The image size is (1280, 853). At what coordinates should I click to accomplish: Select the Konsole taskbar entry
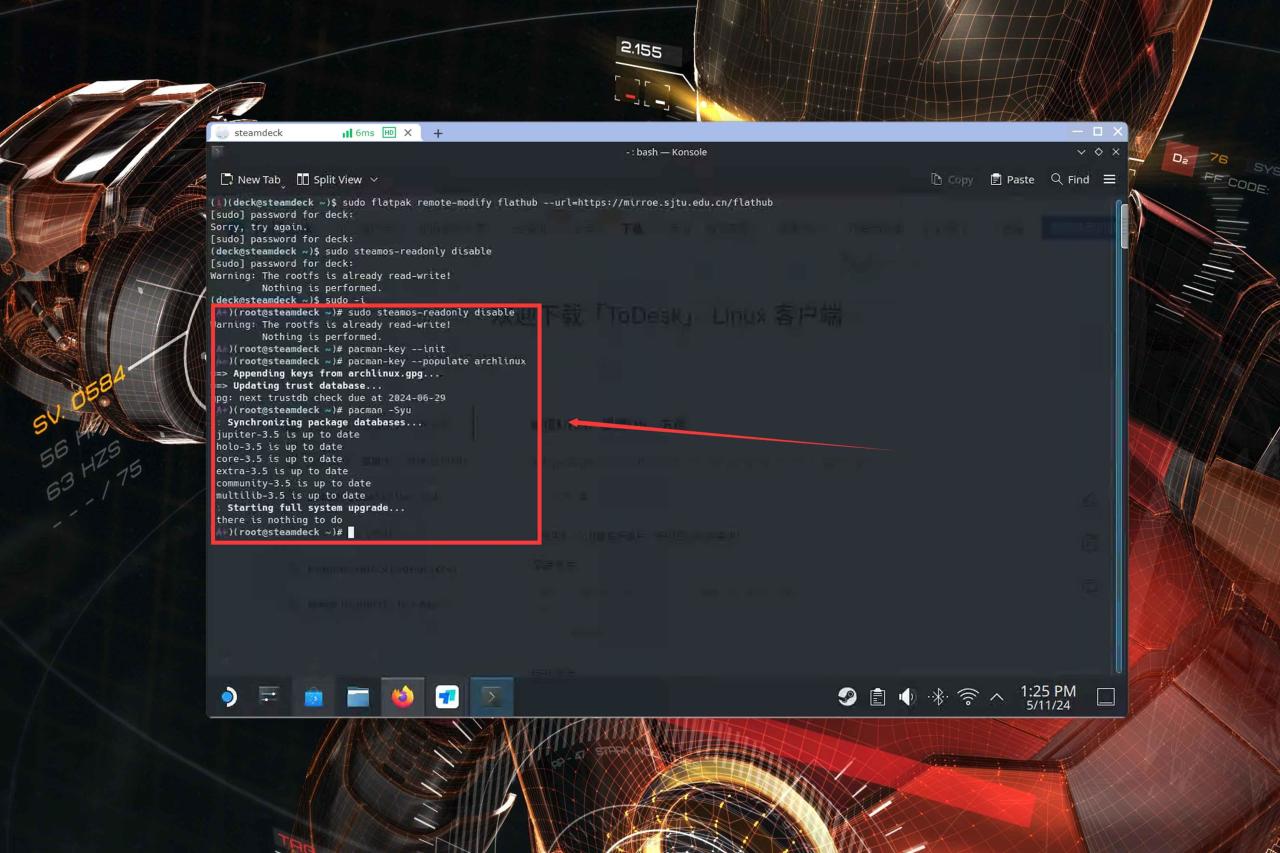491,697
